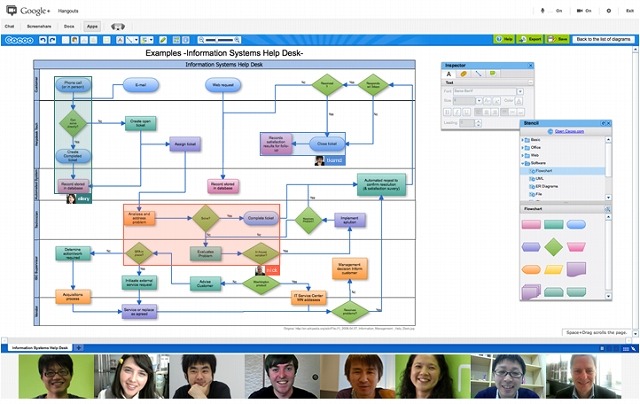Open the Font dropdown in Inspector
This screenshot has width=640, height=404.
click(520, 91)
